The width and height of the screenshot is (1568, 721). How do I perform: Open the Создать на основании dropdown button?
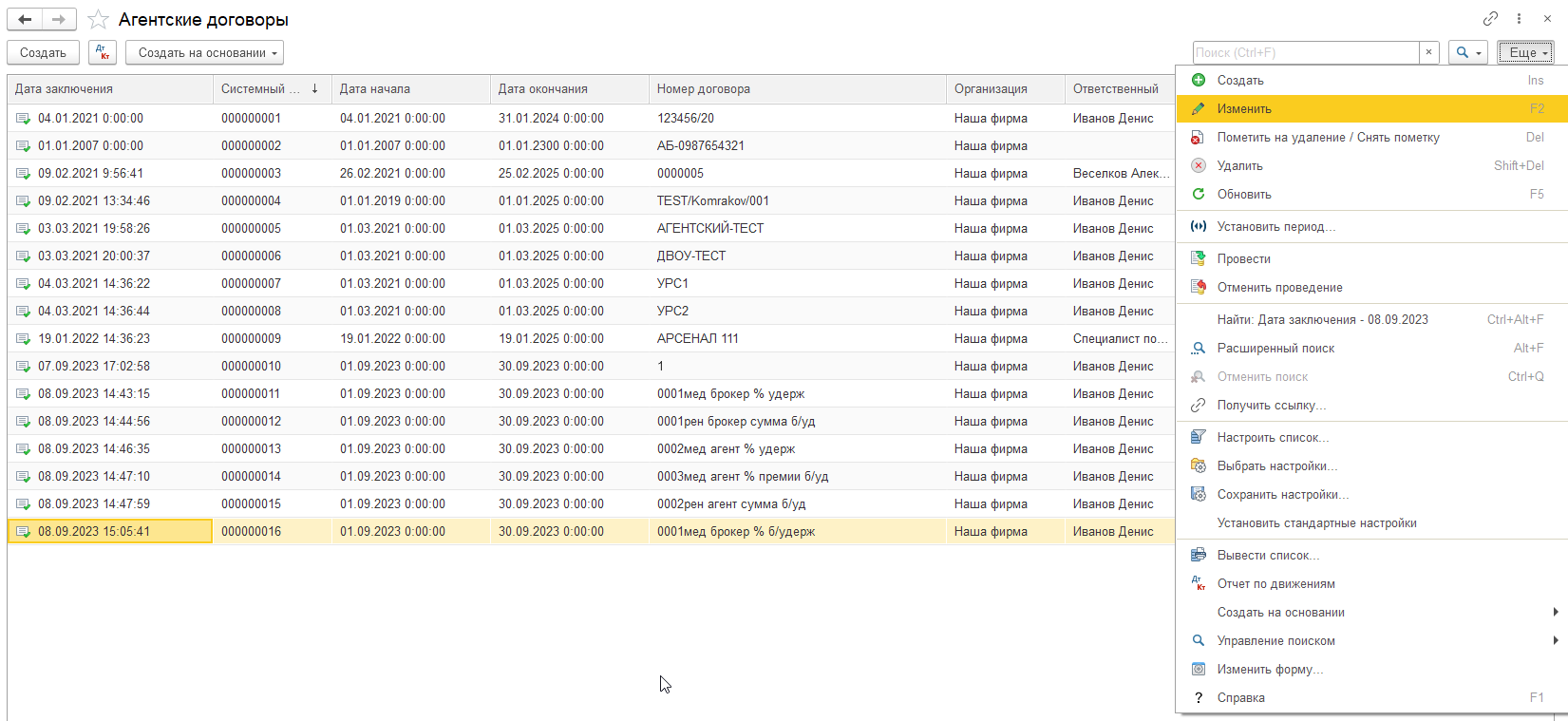click(x=204, y=52)
